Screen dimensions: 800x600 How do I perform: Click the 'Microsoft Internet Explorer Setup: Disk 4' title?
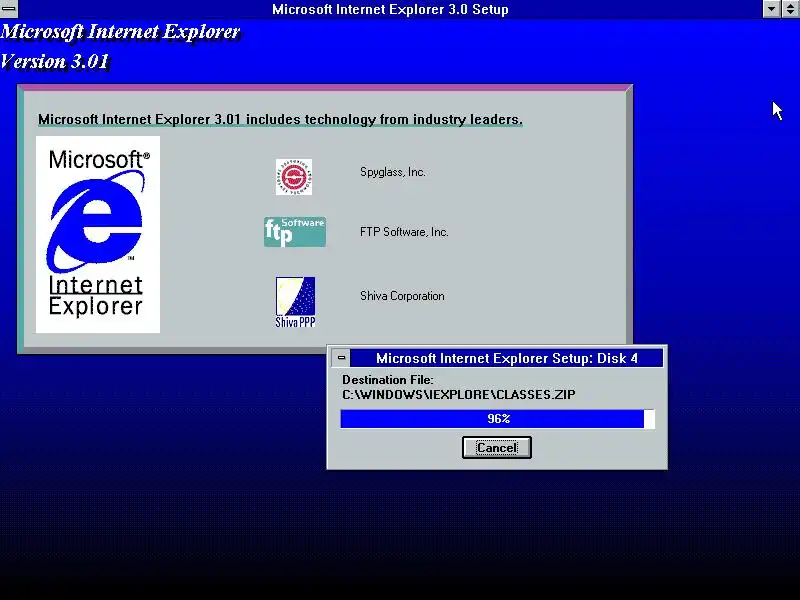(x=507, y=358)
